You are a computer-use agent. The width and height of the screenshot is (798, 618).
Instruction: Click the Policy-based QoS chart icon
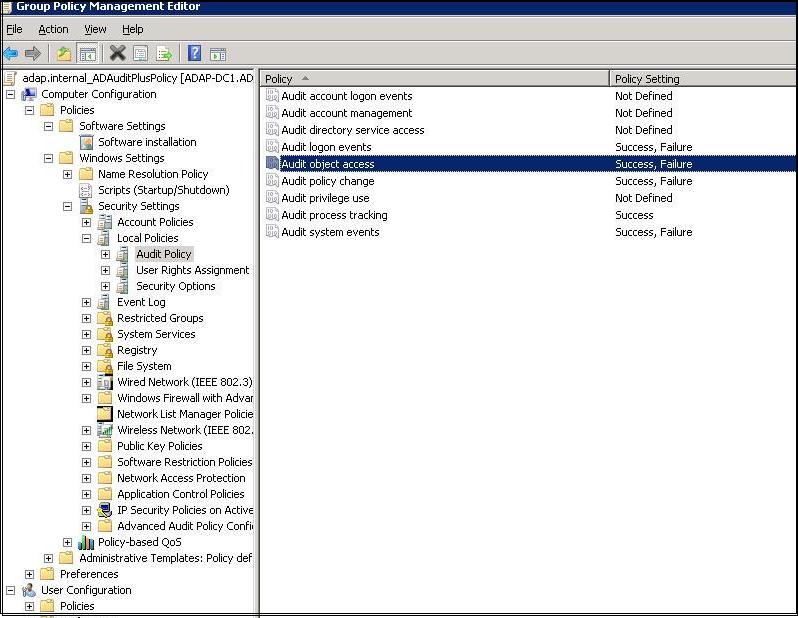86,542
